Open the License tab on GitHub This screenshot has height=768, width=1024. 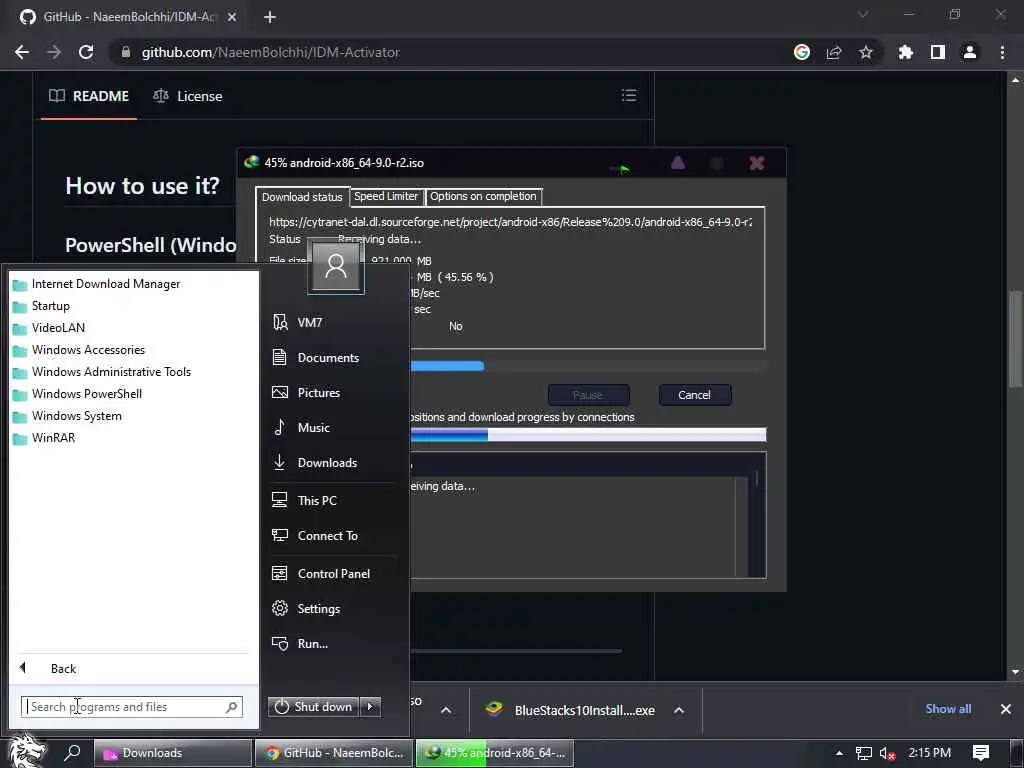click(x=187, y=96)
